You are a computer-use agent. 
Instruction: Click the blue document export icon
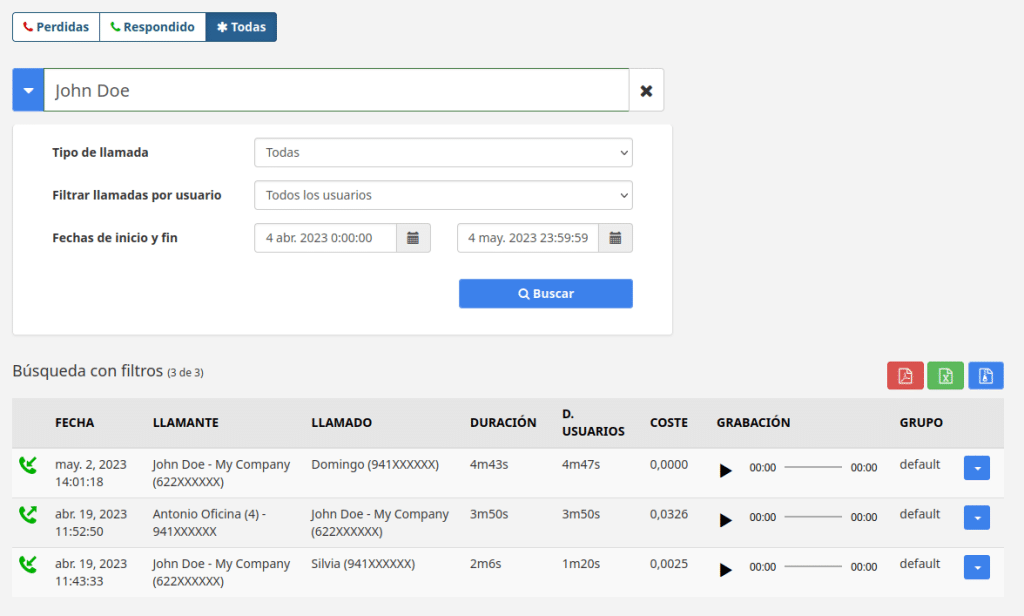pyautogui.click(x=986, y=375)
